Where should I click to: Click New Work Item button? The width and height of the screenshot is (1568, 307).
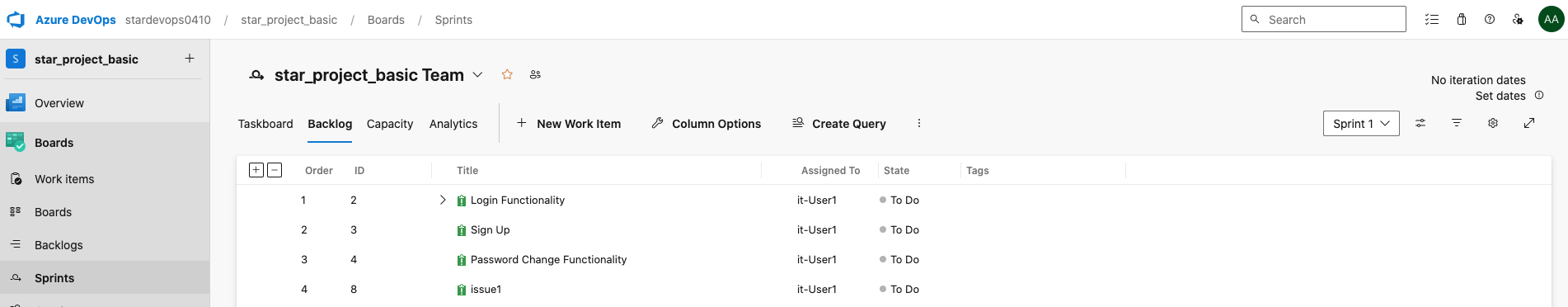(x=569, y=124)
